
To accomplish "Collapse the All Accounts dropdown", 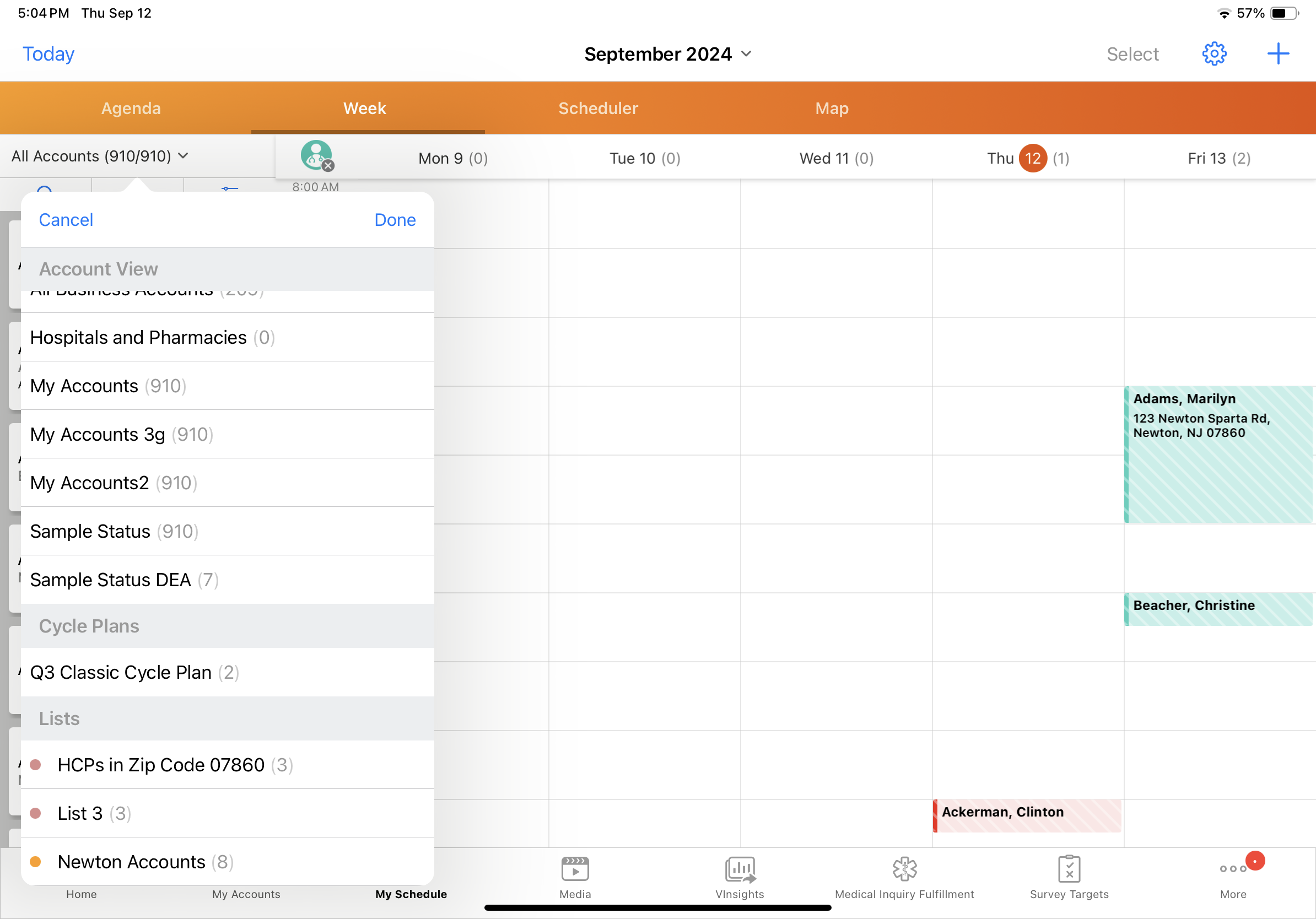I will [x=100, y=156].
